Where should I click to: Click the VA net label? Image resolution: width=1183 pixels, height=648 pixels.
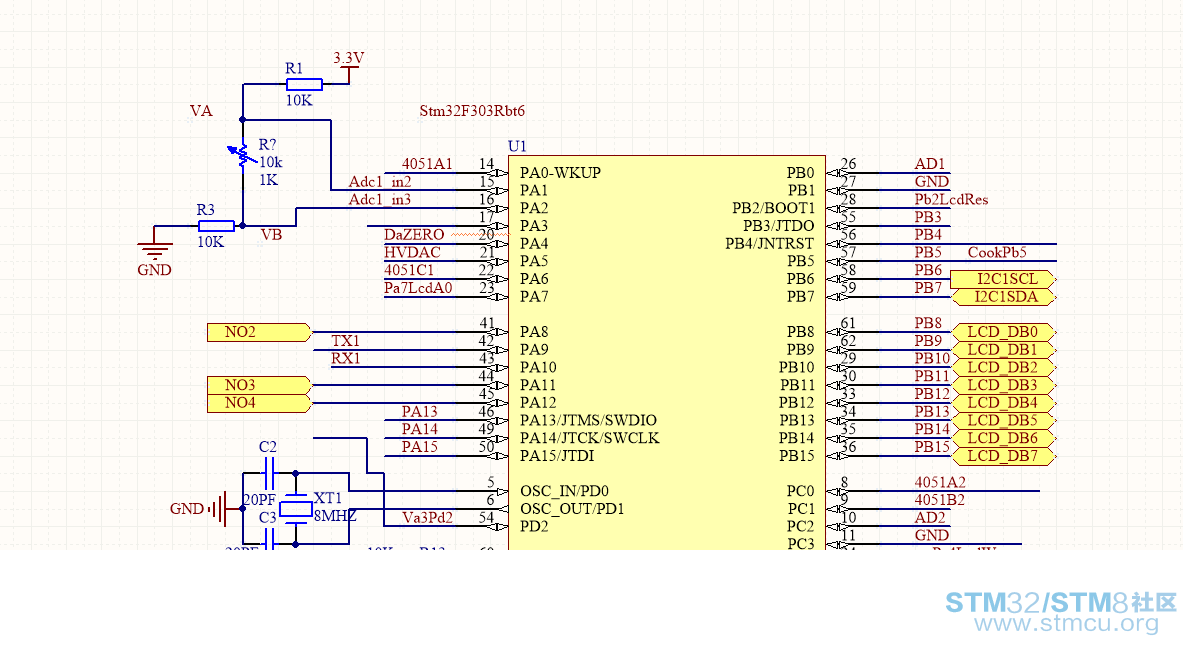[x=201, y=111]
